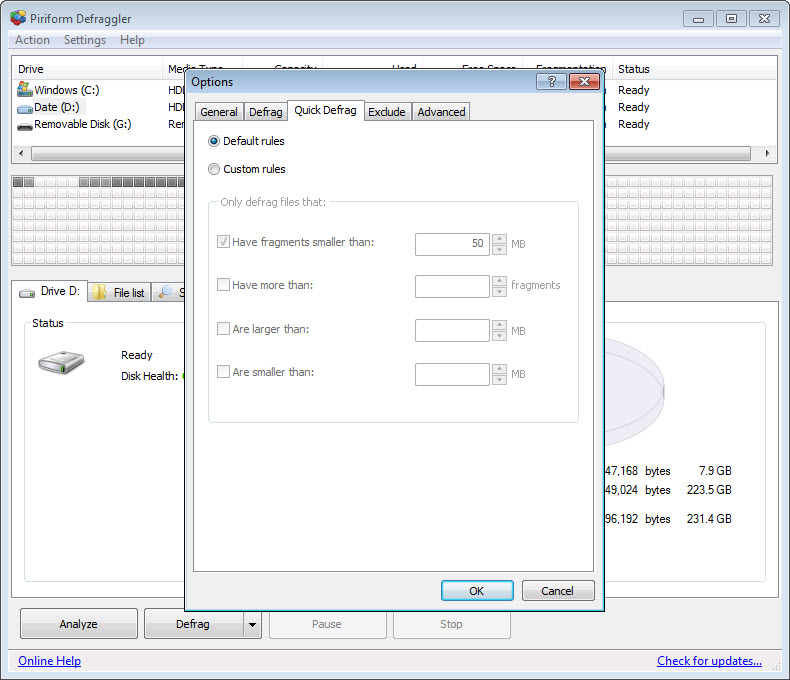Viewport: 790px width, 680px height.
Task: Increase fragments smaller than MB value
Action: coord(499,239)
